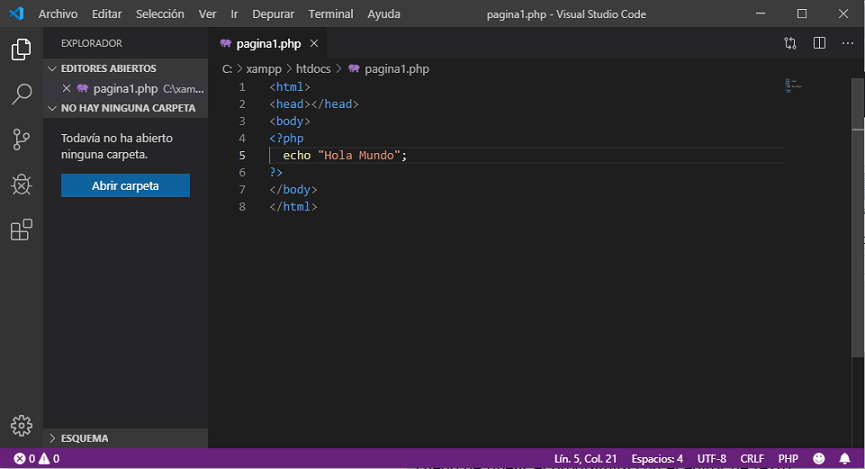Screen dimensions: 865x469
Task: Click the C: breadcrumb segment
Action: click(x=227, y=69)
